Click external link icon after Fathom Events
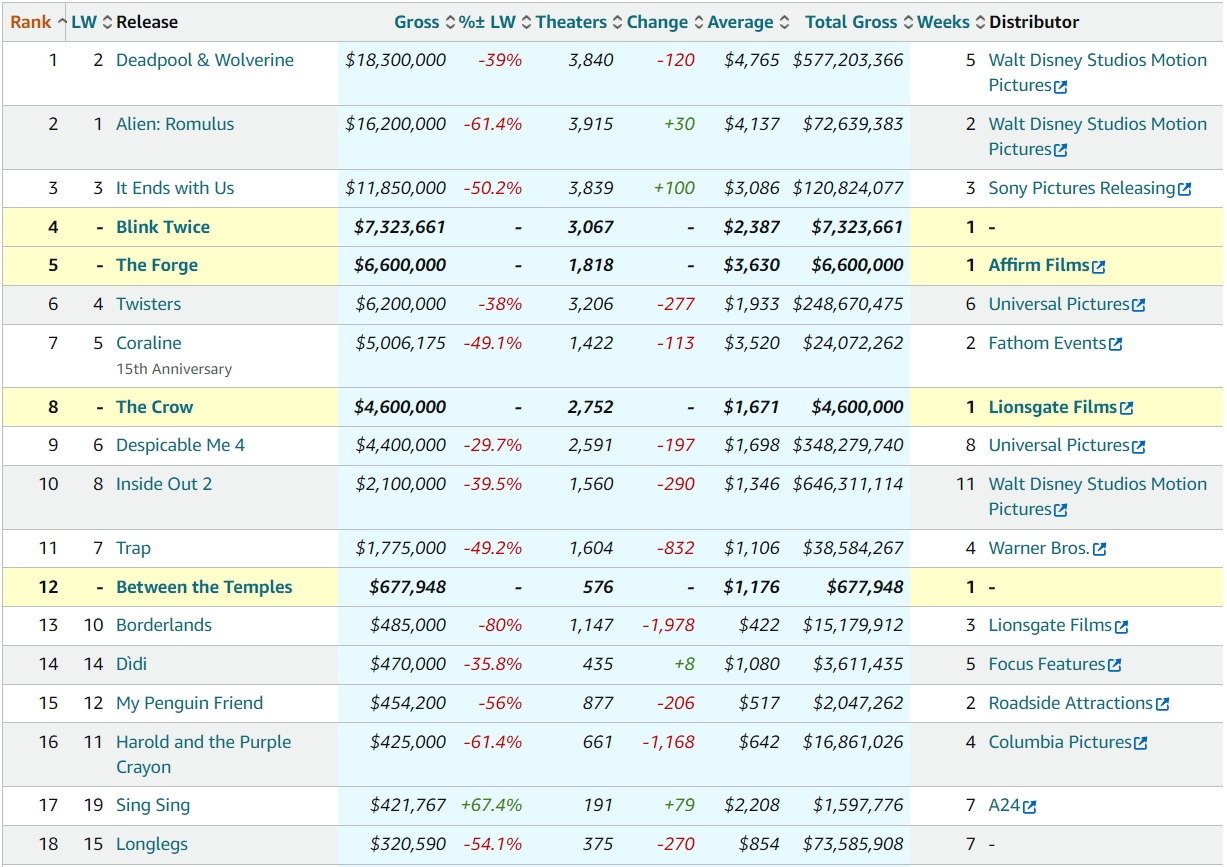The image size is (1227, 867). click(x=1116, y=344)
